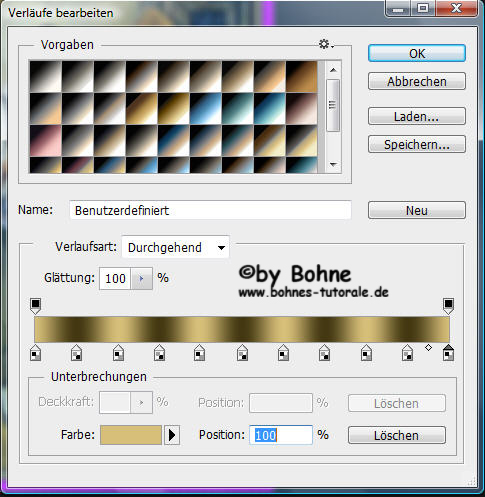Open the Farbe flyout arrow menu
The width and height of the screenshot is (485, 497).
click(x=172, y=435)
